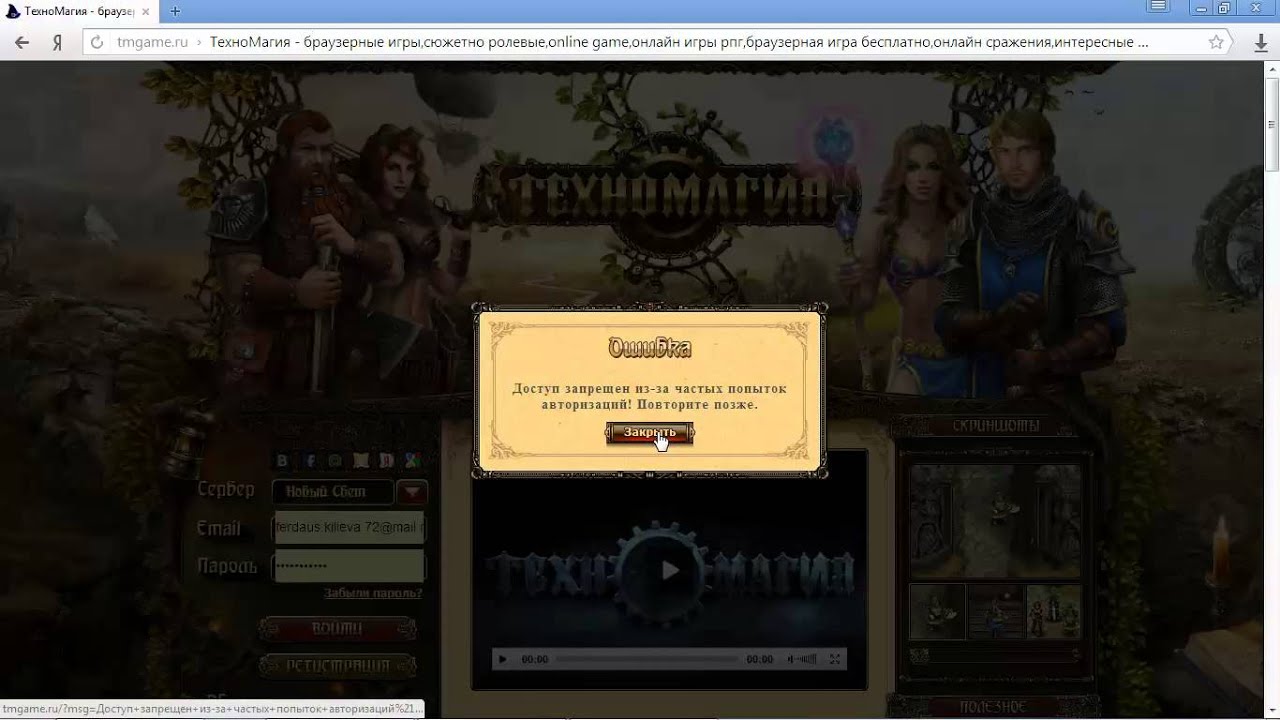Screen dimensions: 1280x720
Task: Reload the page using the refresh icon
Action: click(97, 42)
